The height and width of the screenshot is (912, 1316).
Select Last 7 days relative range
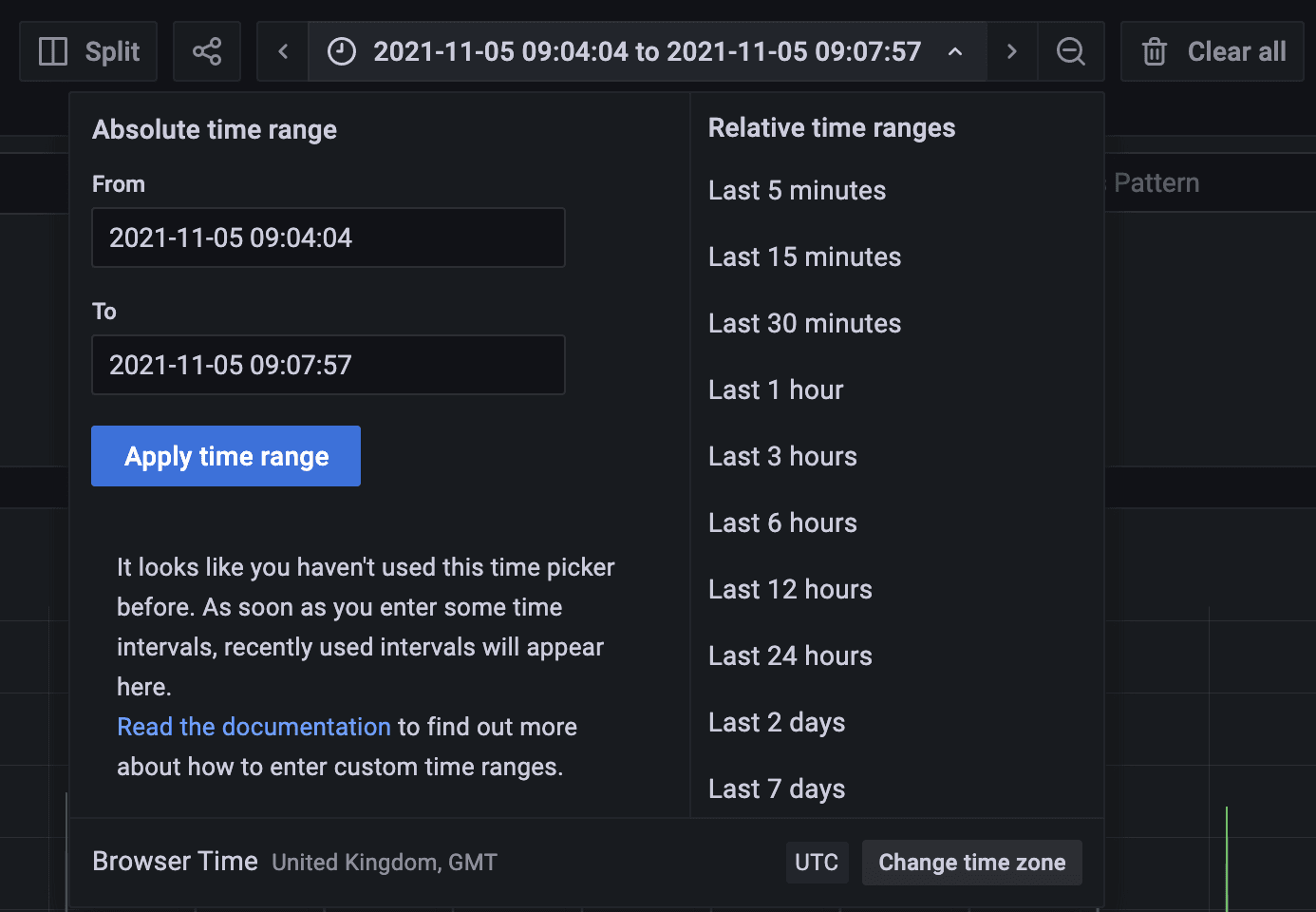[776, 788]
